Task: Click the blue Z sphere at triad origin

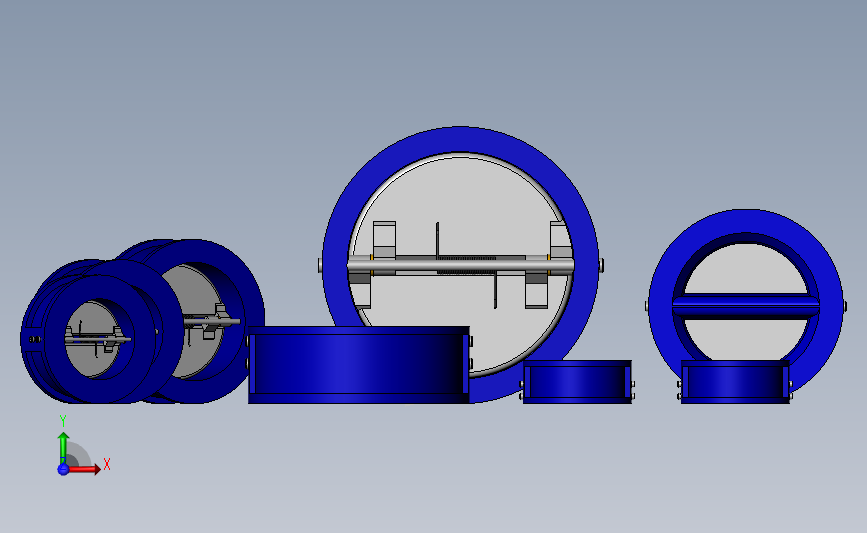Action: [63, 469]
